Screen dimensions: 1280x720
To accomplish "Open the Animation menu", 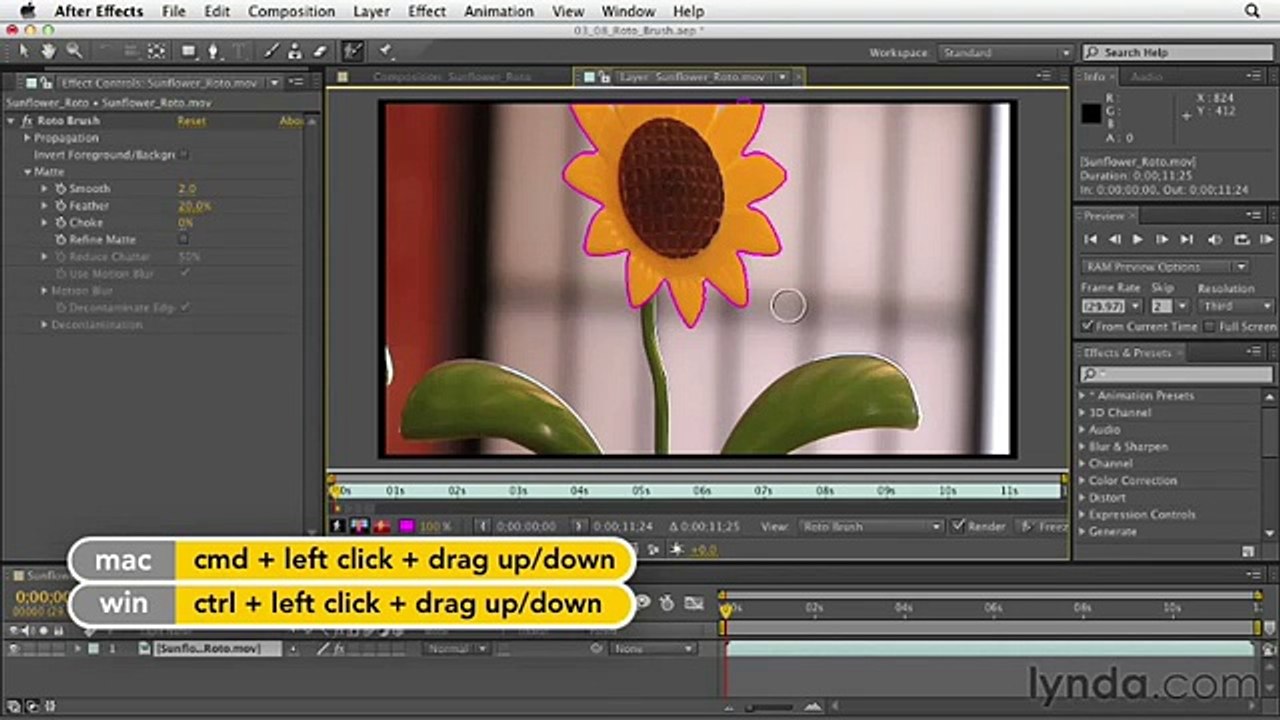I will (x=500, y=11).
